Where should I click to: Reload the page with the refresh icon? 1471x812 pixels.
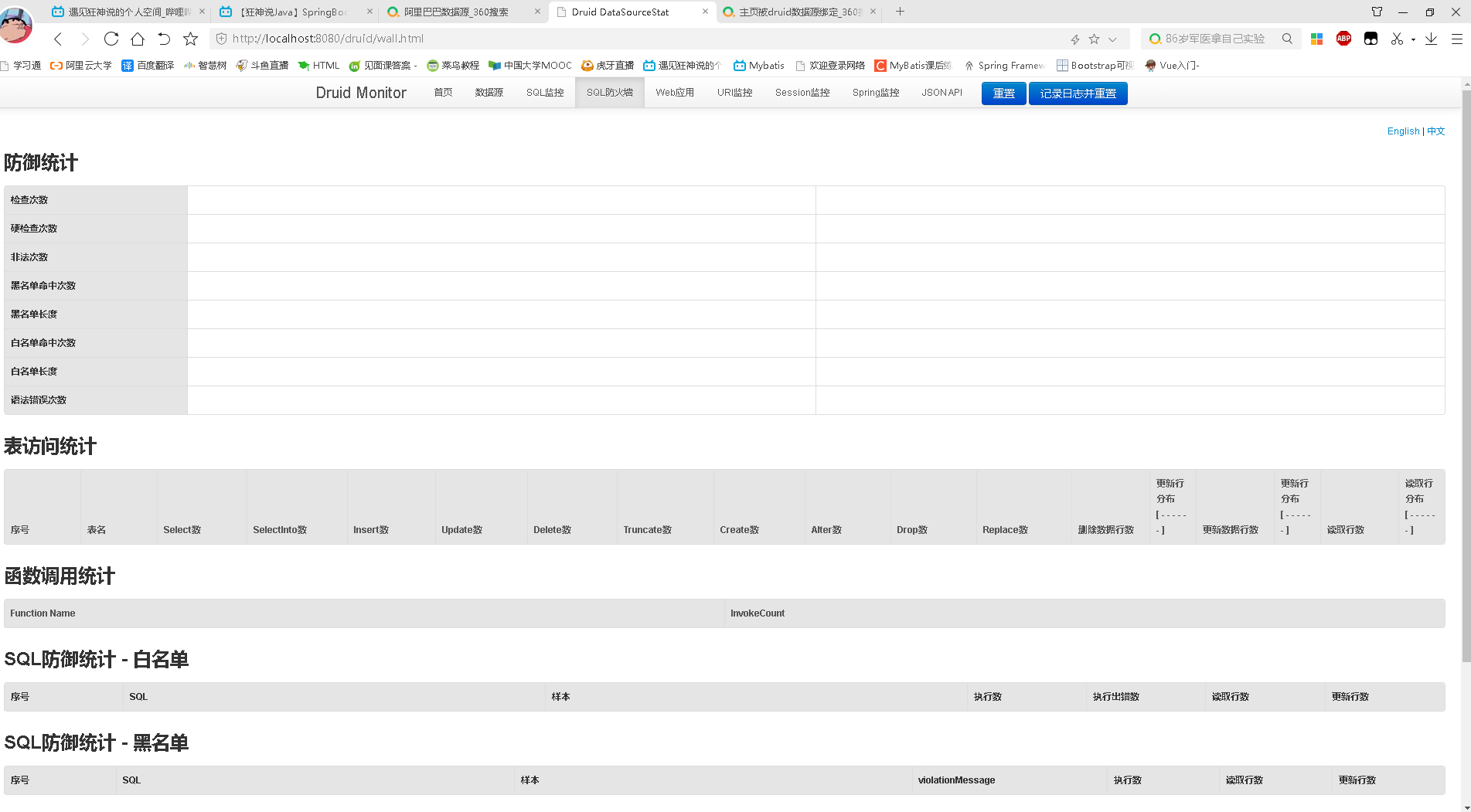(x=111, y=39)
